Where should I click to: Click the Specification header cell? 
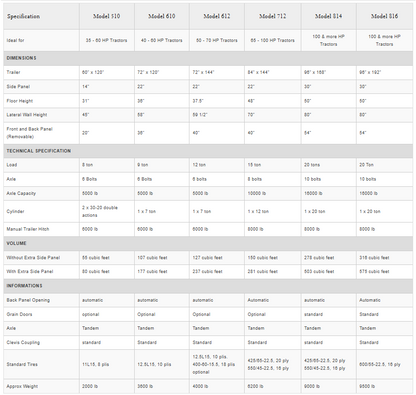(41, 16)
